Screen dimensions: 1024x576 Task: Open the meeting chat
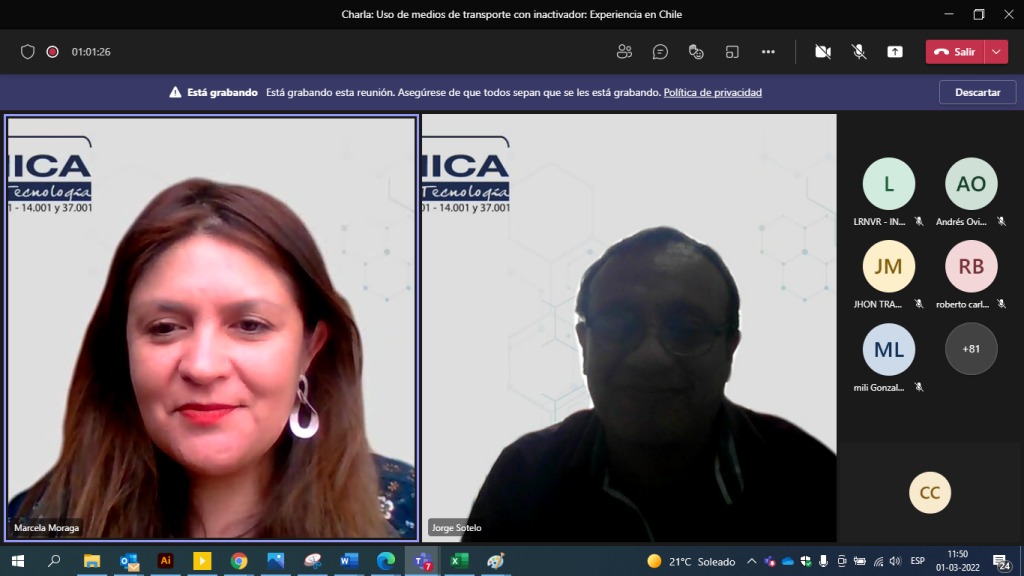tap(660, 52)
